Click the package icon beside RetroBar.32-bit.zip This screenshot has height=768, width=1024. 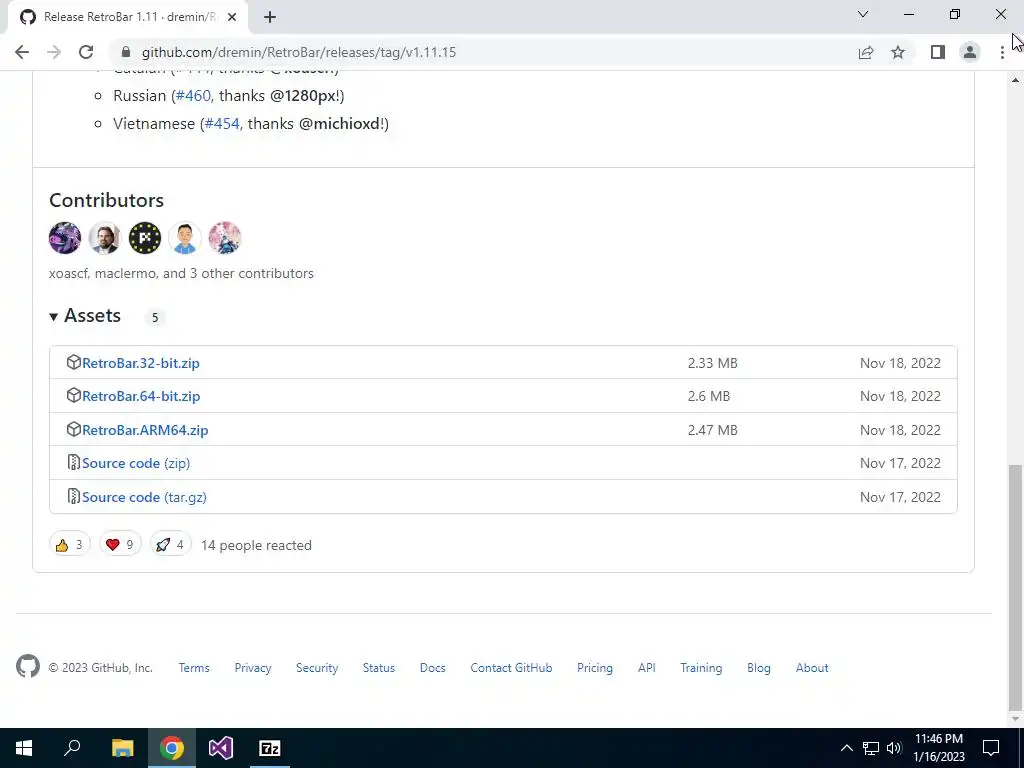tap(74, 362)
